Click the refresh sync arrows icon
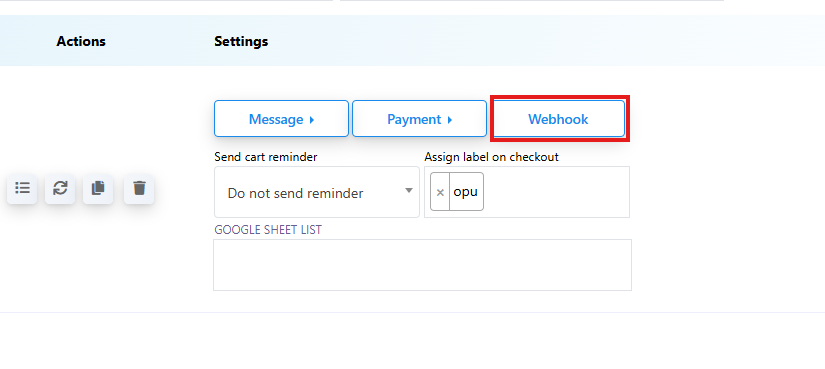The height and width of the screenshot is (369, 825). coord(60,188)
